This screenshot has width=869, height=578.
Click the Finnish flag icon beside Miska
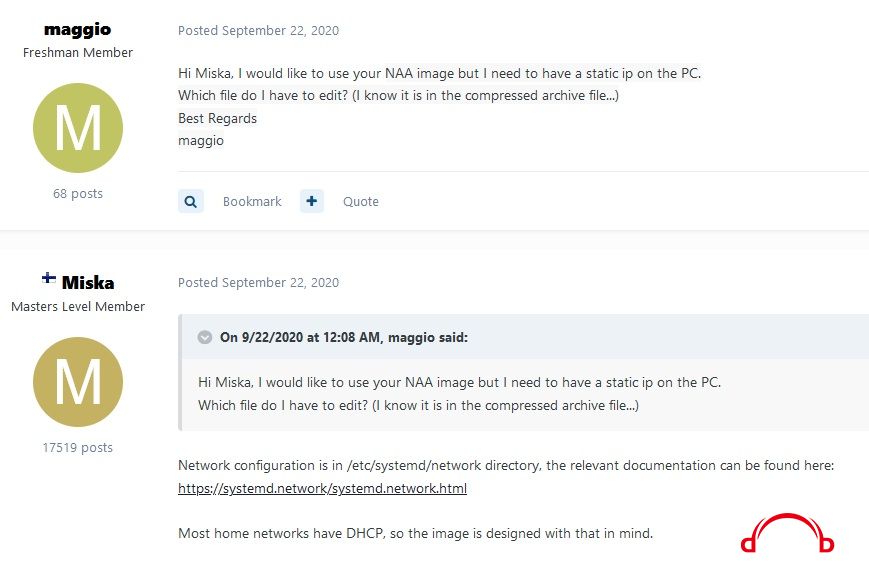[x=49, y=278]
